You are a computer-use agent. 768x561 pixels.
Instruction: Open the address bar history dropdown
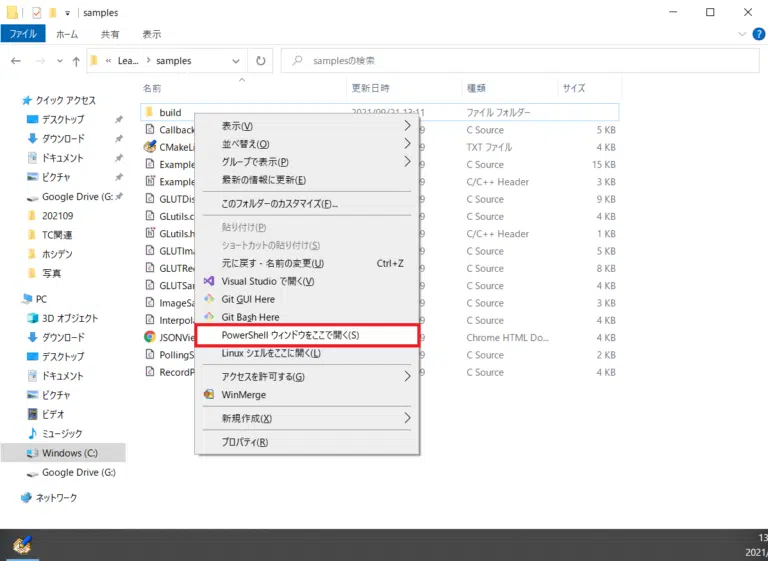(x=237, y=61)
